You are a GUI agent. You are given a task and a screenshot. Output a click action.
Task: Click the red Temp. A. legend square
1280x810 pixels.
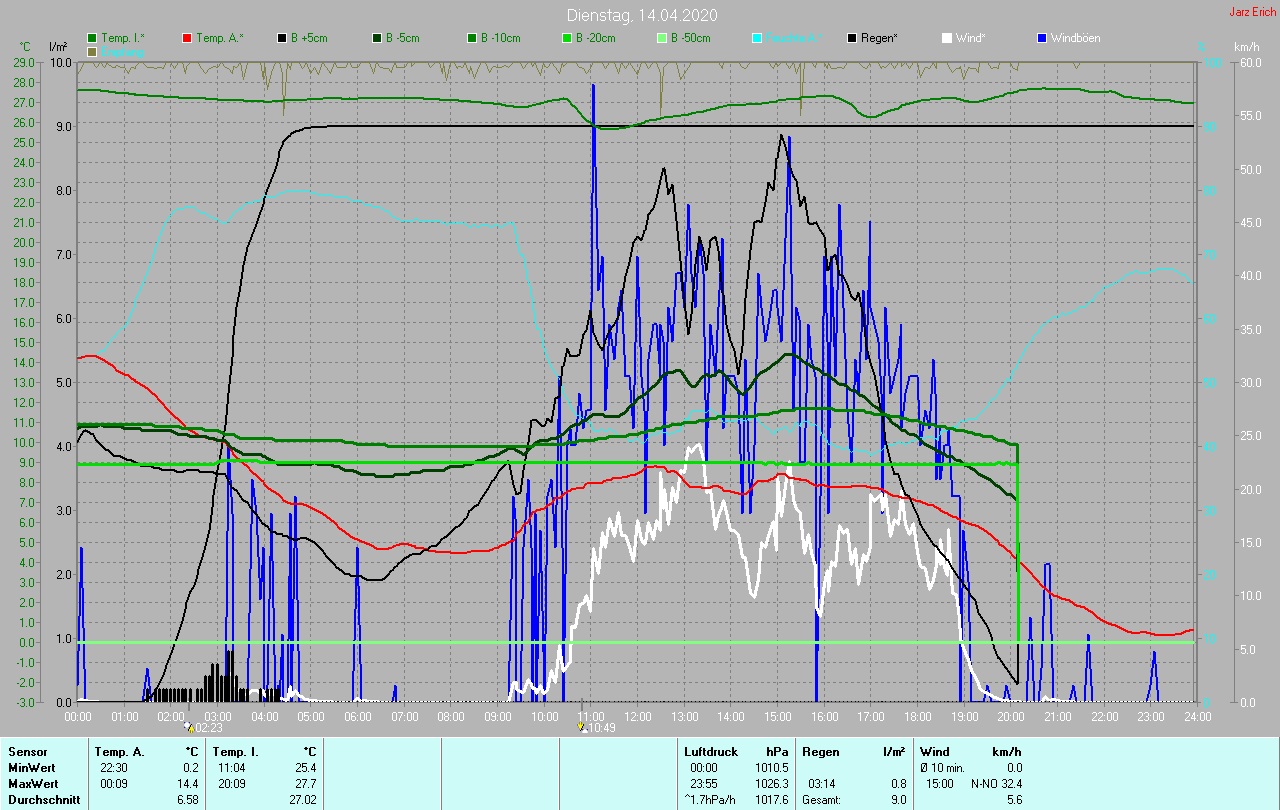pos(187,38)
